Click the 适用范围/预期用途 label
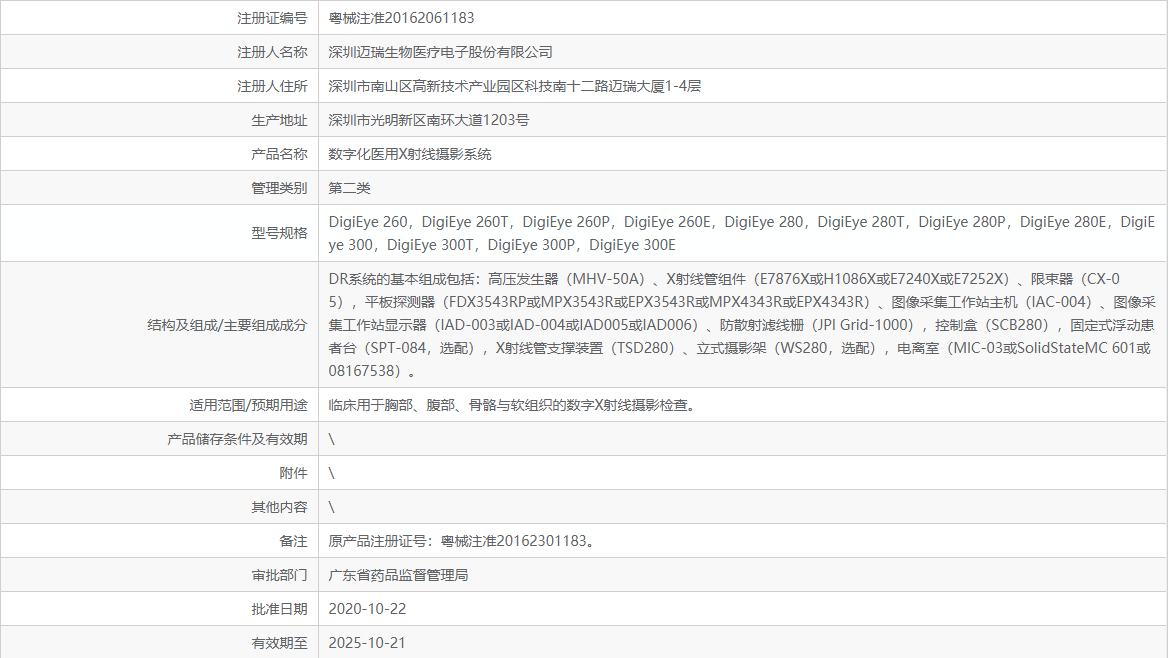This screenshot has height=658, width=1168. [x=248, y=405]
